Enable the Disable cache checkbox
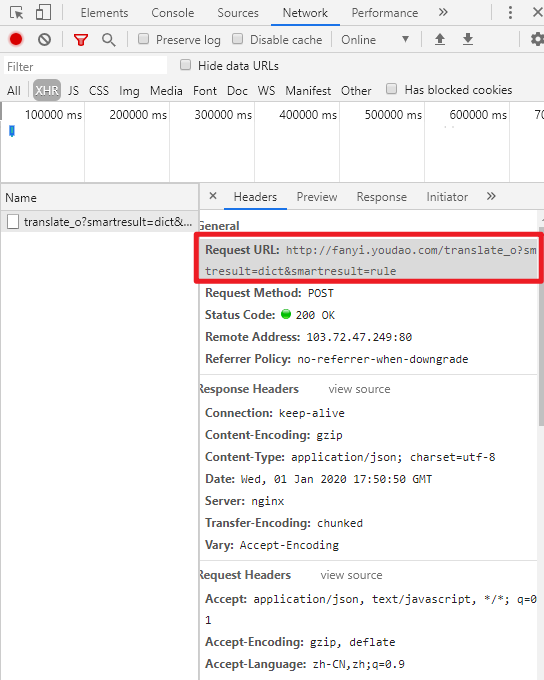The width and height of the screenshot is (544, 680). pyautogui.click(x=237, y=39)
